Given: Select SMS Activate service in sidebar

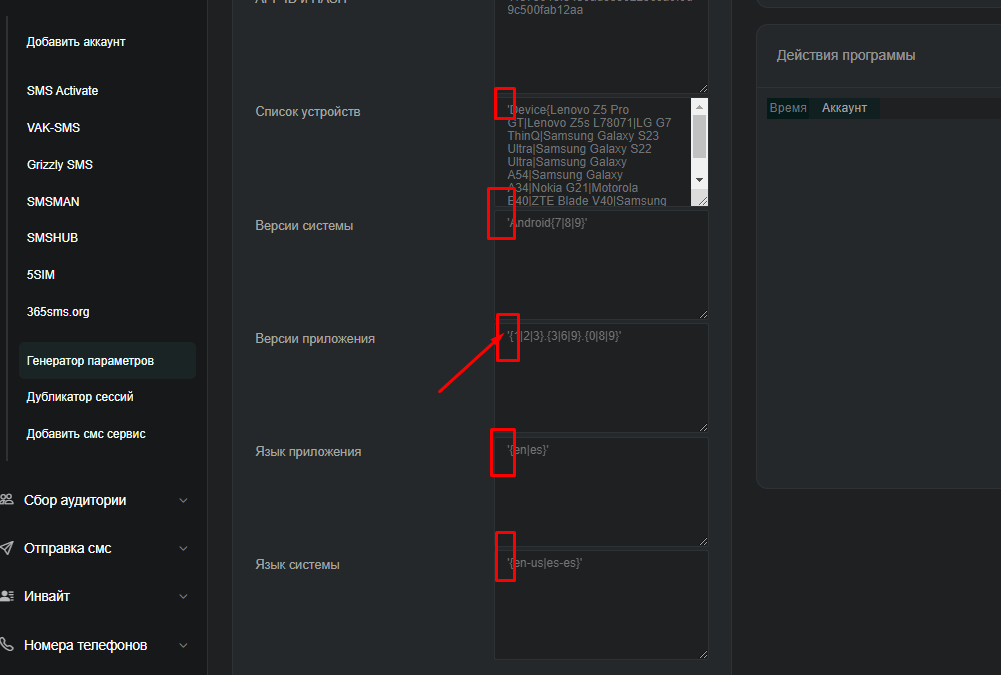Looking at the screenshot, I should pyautogui.click(x=62, y=91).
